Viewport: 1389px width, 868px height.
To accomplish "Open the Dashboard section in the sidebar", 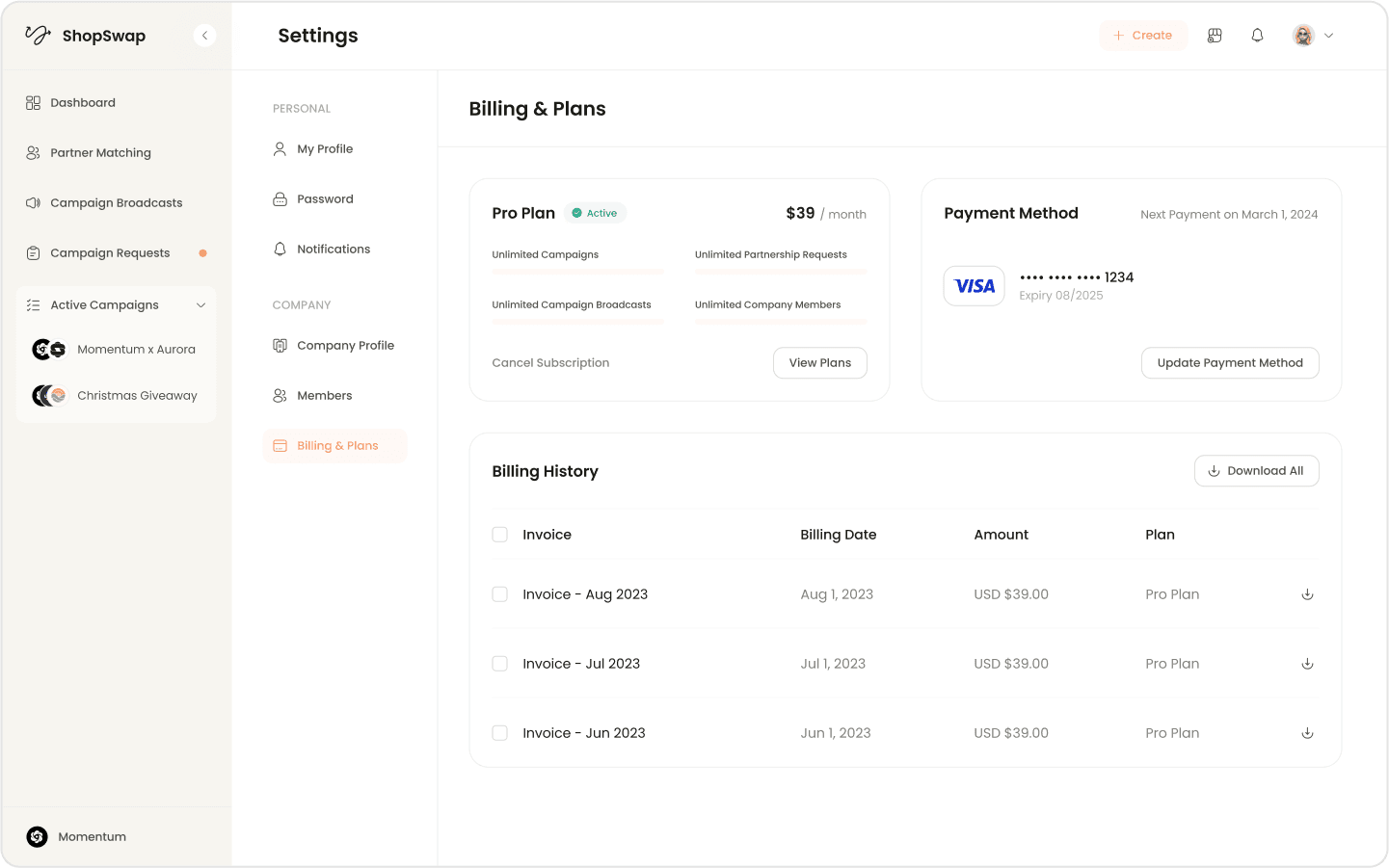I will [83, 102].
